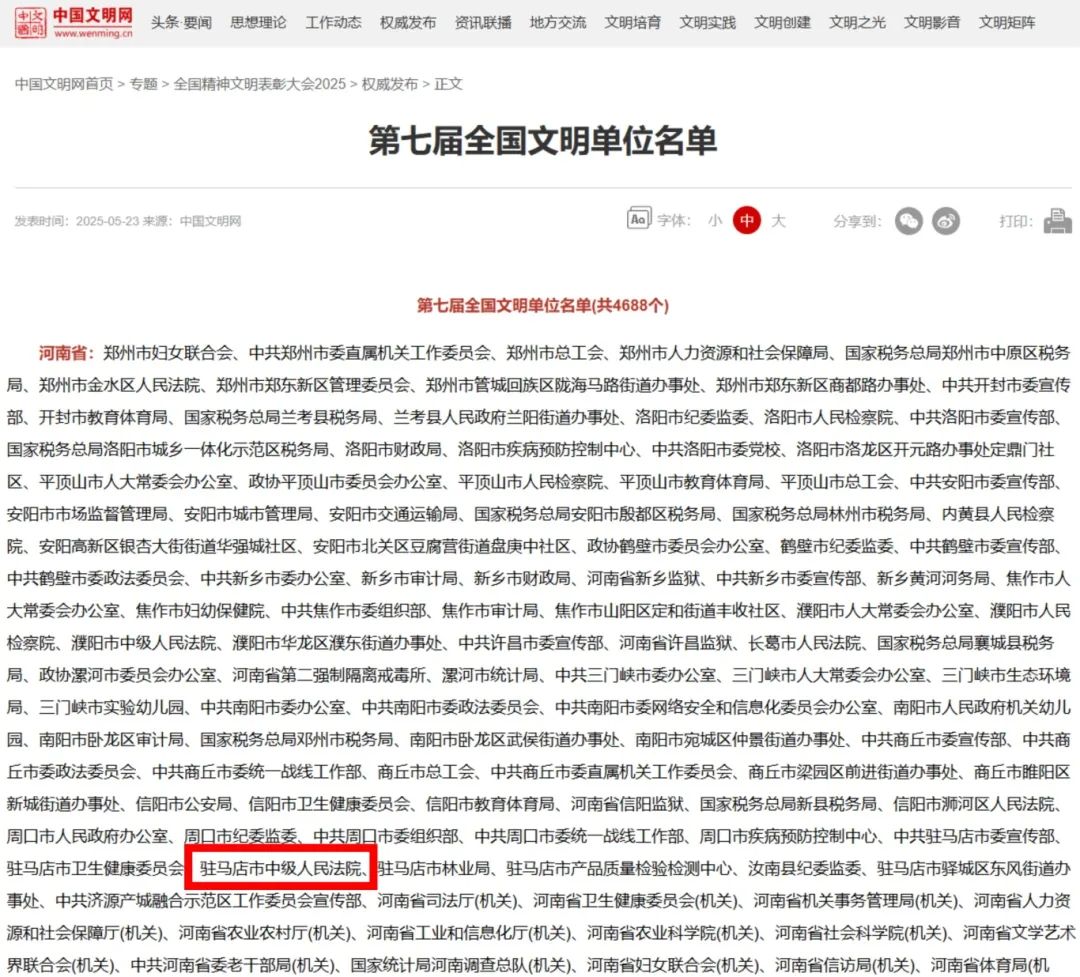The image size is (1080, 977).
Task: Share the article to WeChat
Action: coord(908,221)
